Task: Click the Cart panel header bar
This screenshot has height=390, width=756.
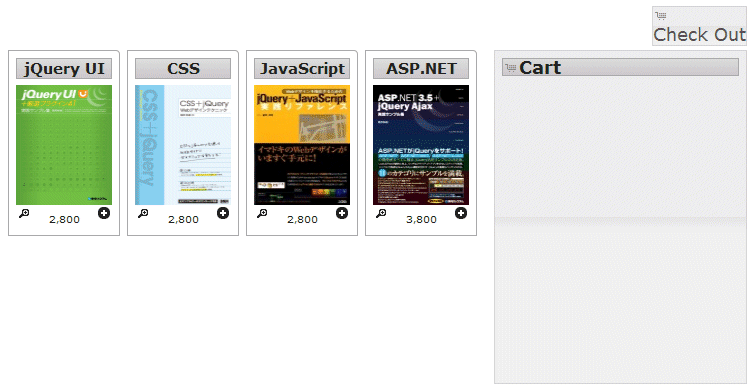Action: (621, 67)
